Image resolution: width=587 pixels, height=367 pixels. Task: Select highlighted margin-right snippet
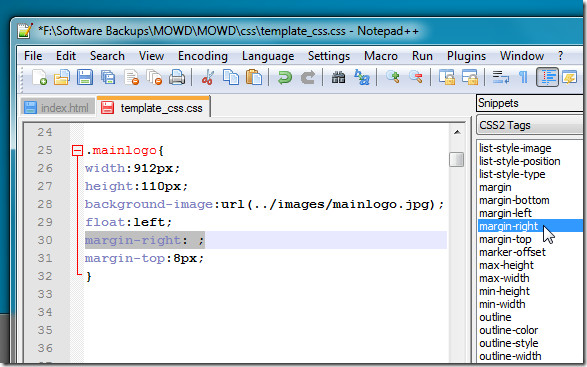(530, 226)
